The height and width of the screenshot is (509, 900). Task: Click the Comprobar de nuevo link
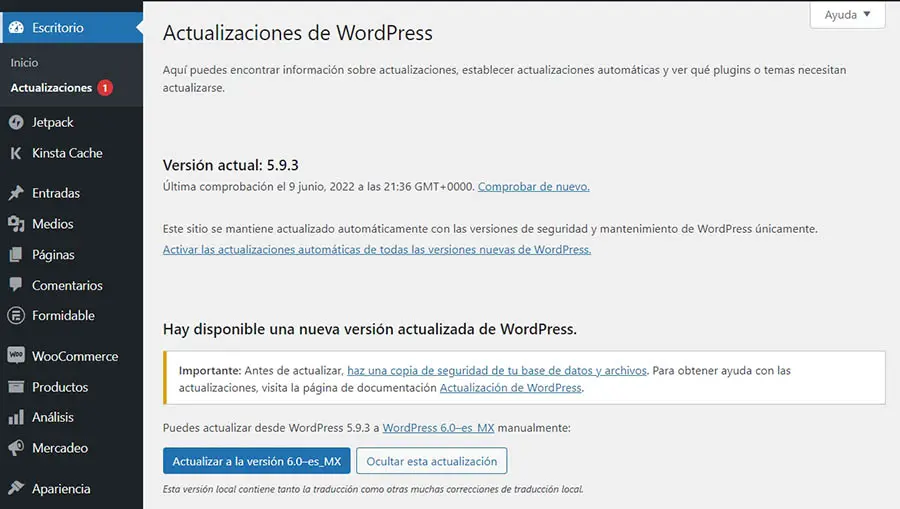tap(533, 186)
